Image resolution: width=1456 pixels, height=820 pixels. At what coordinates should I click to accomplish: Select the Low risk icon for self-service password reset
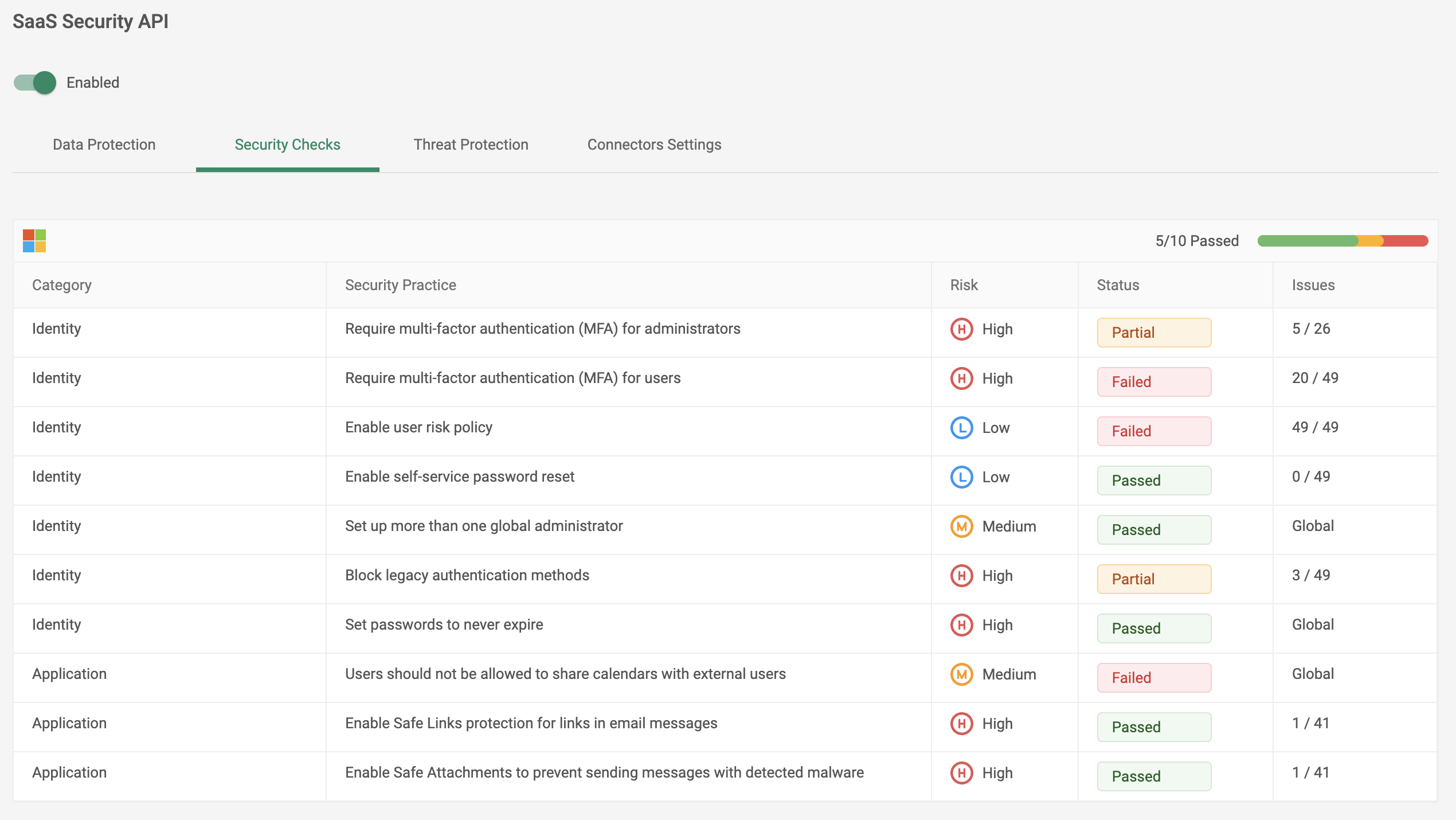pyautogui.click(x=962, y=477)
